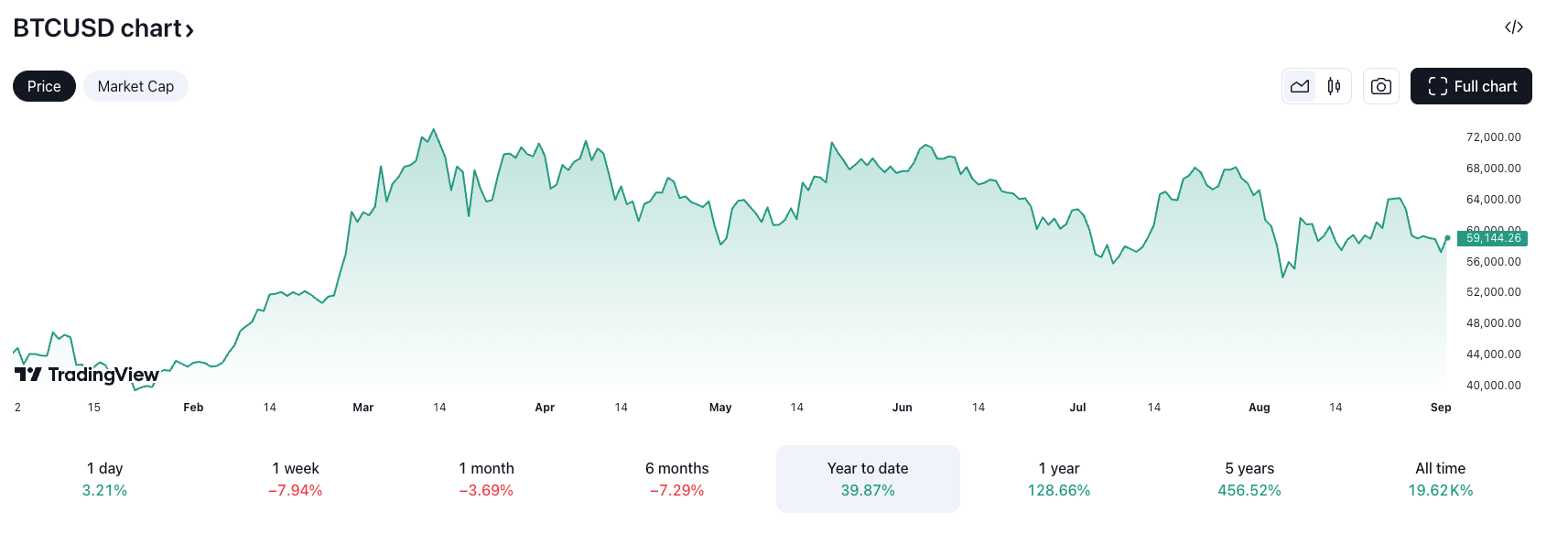
Task: Select the All time range
Action: pyautogui.click(x=1440, y=479)
